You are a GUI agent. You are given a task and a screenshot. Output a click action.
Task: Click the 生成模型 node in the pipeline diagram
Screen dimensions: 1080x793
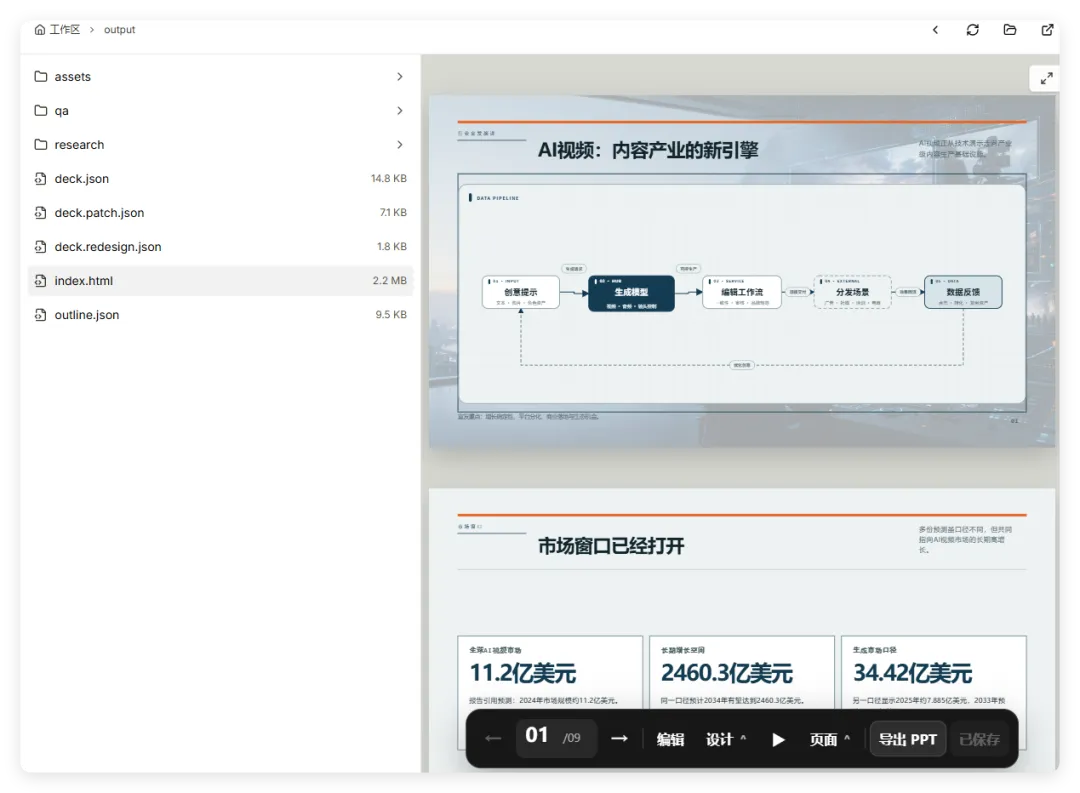coord(632,293)
